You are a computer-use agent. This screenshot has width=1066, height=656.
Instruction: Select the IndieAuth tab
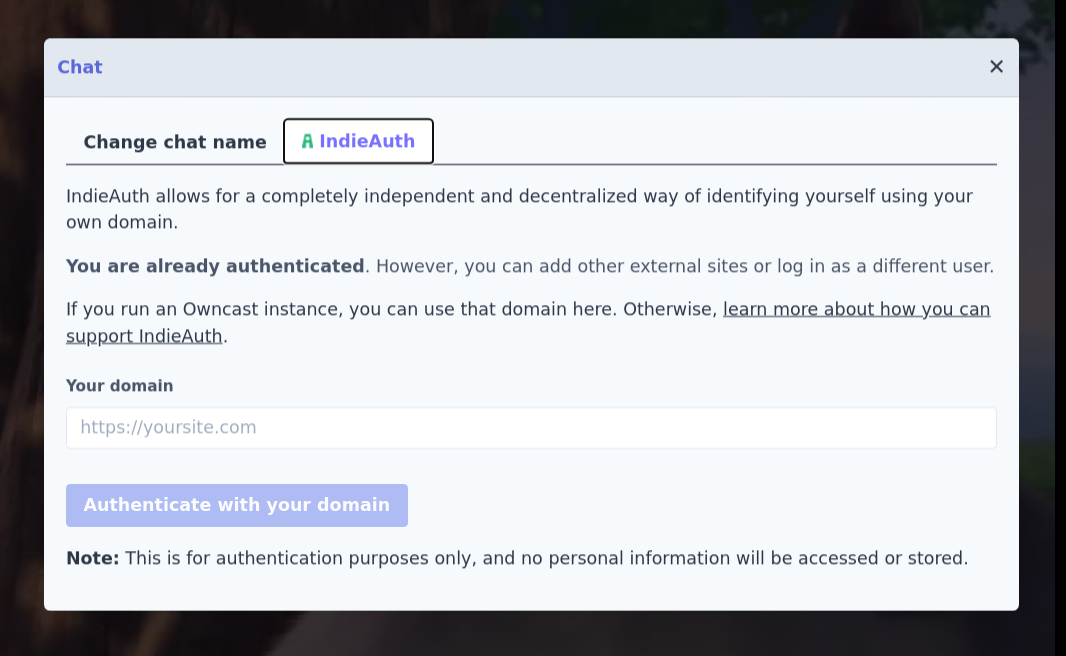(358, 141)
